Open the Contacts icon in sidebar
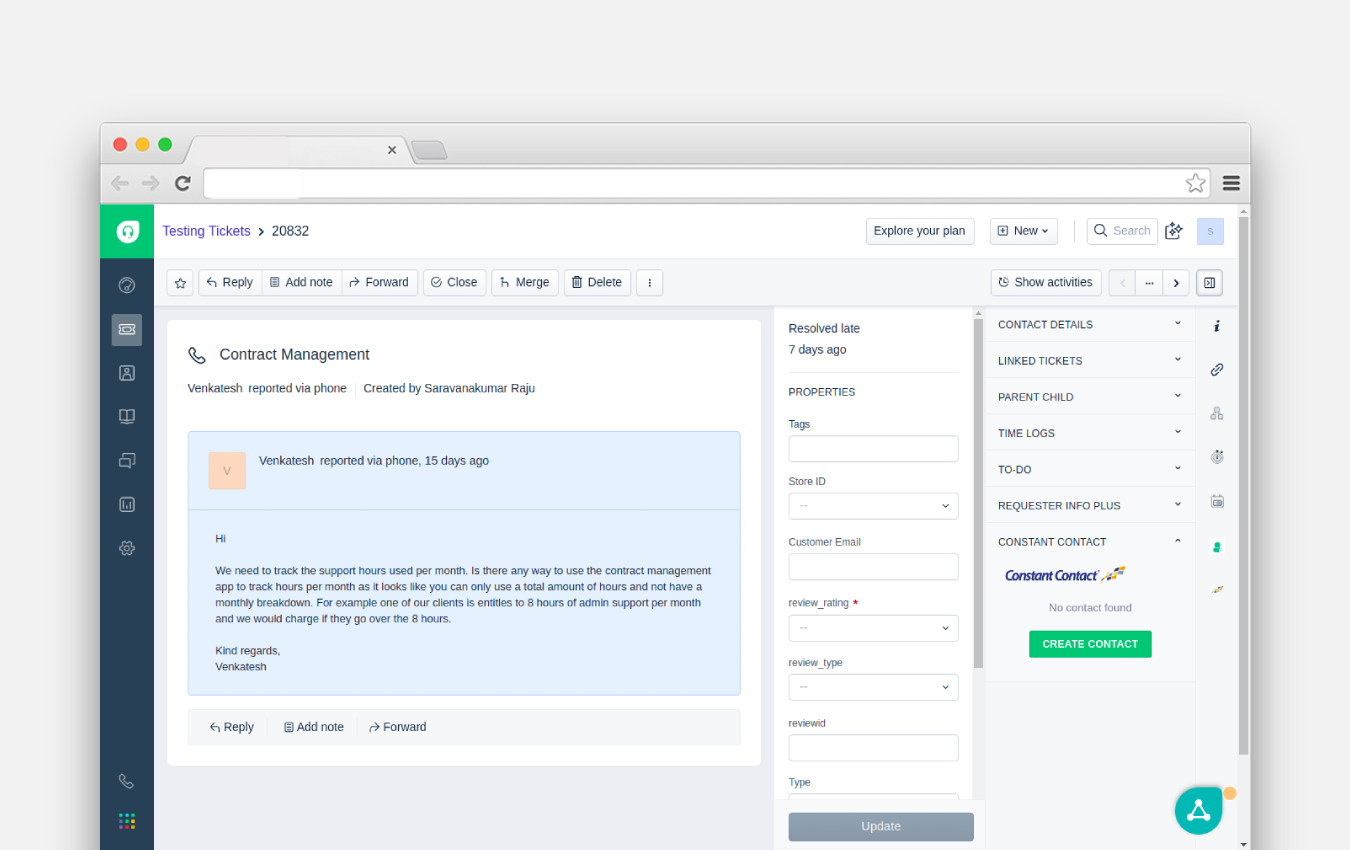Screen dimensions: 1350x850 click(x=127, y=373)
